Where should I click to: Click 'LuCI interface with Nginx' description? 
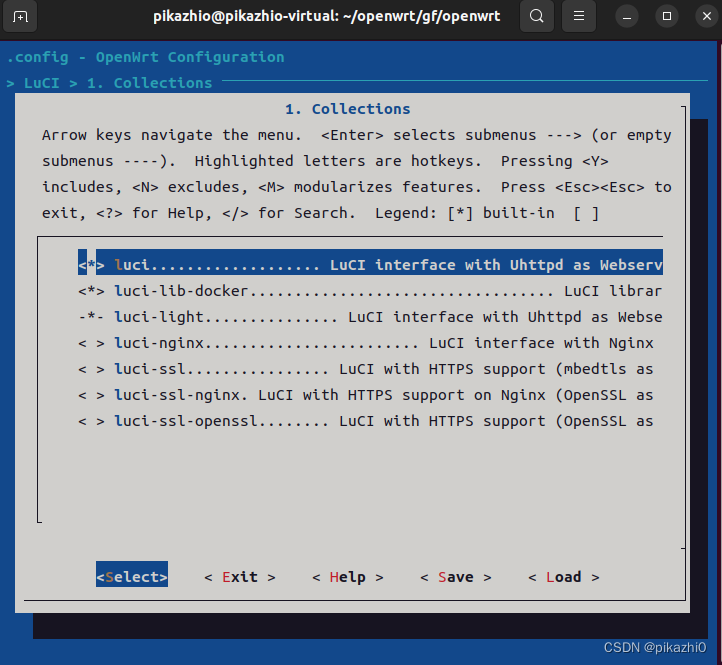(x=541, y=343)
